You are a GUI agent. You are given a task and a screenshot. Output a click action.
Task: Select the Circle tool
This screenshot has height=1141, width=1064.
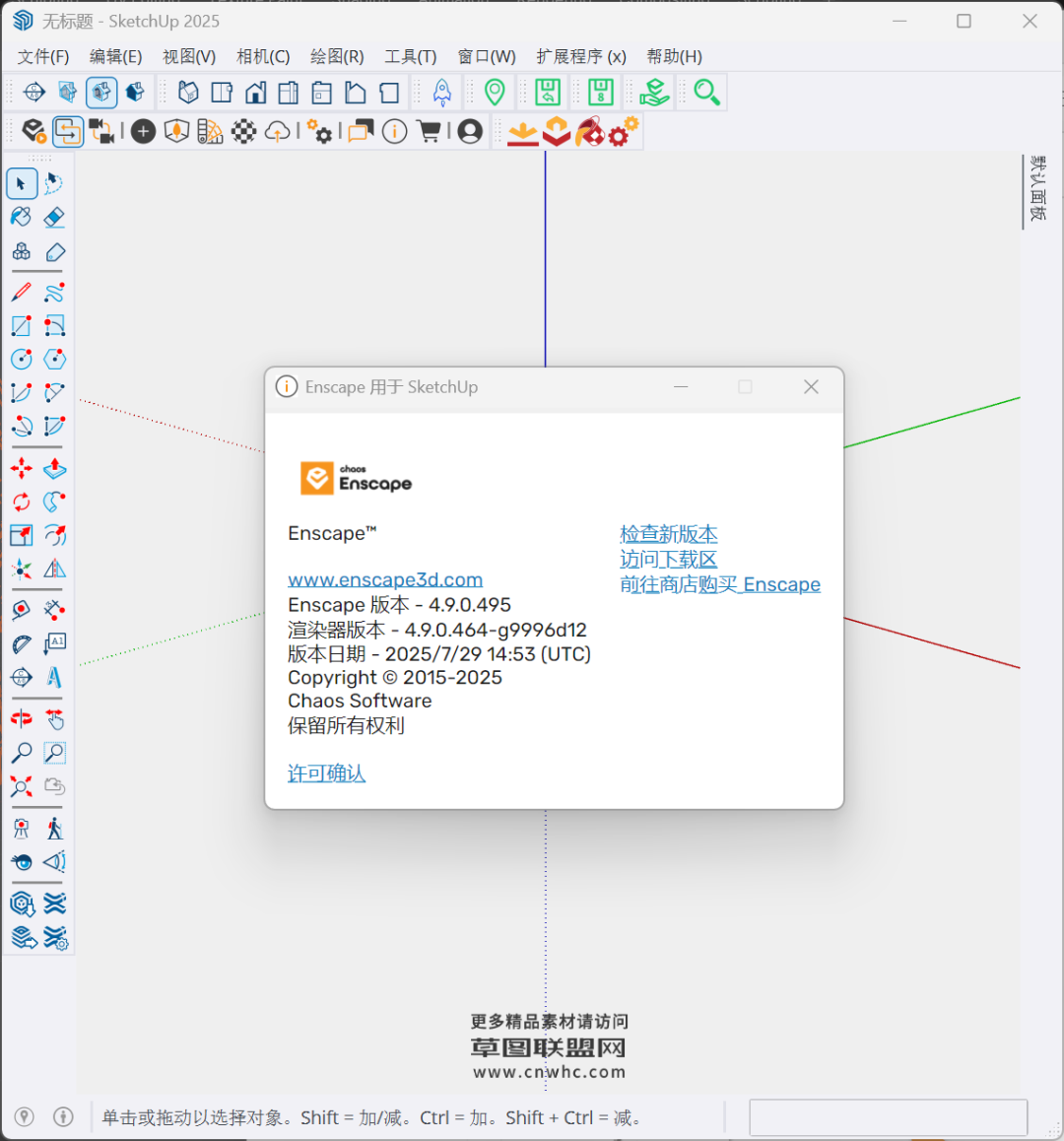(21, 359)
